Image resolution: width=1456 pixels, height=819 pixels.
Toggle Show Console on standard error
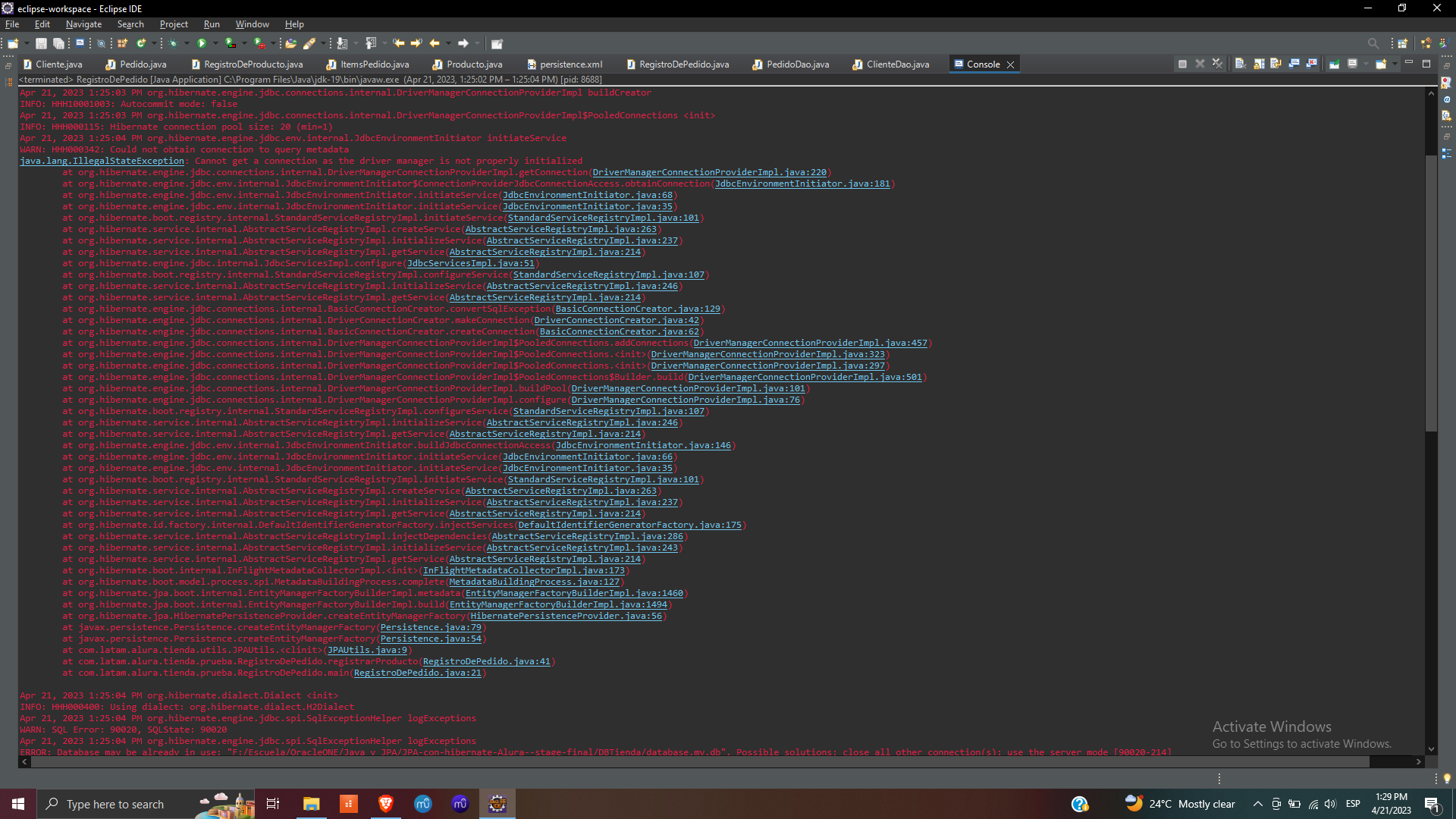[x=1311, y=64]
